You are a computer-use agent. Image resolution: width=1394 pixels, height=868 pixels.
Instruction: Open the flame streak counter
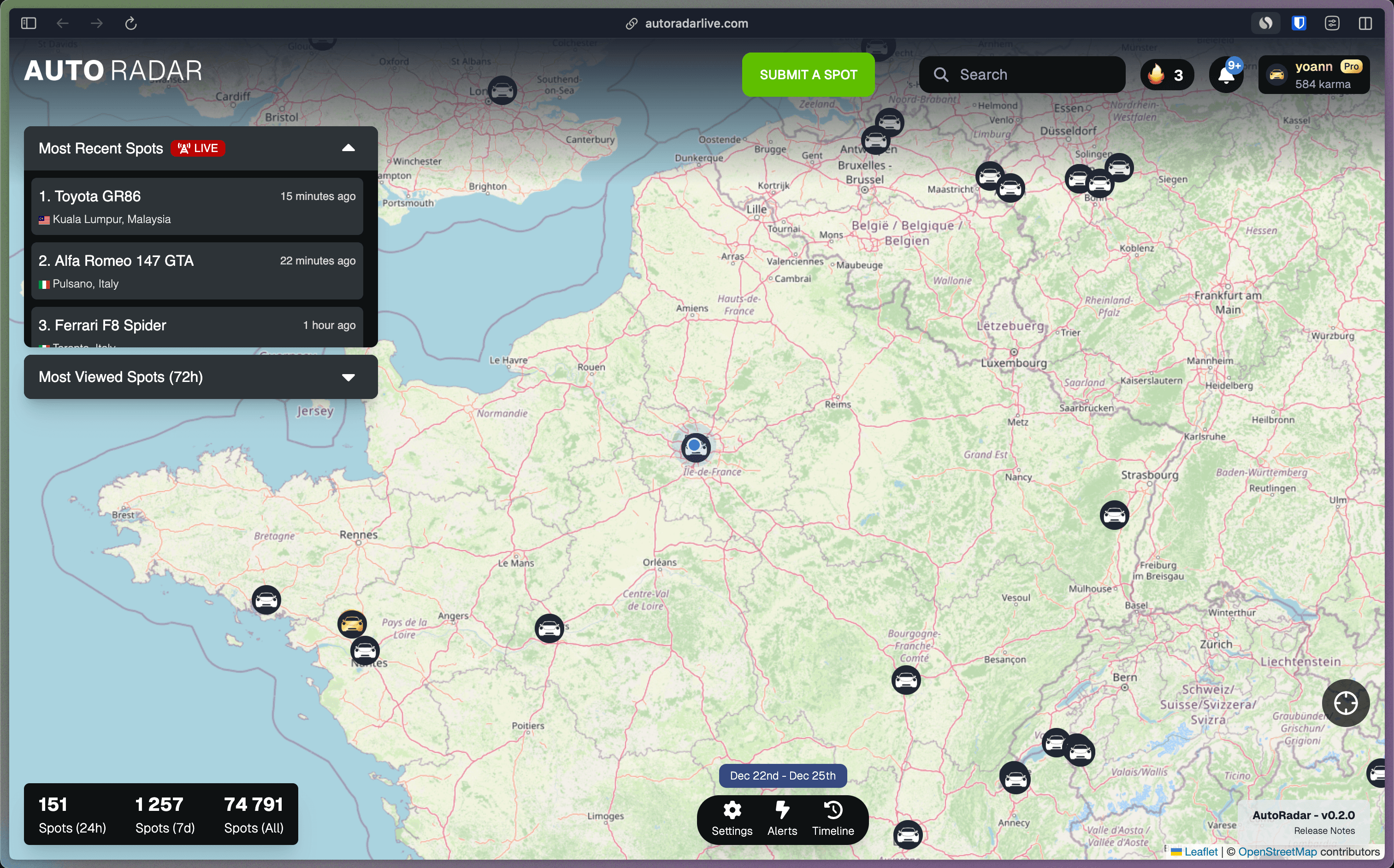(1167, 75)
